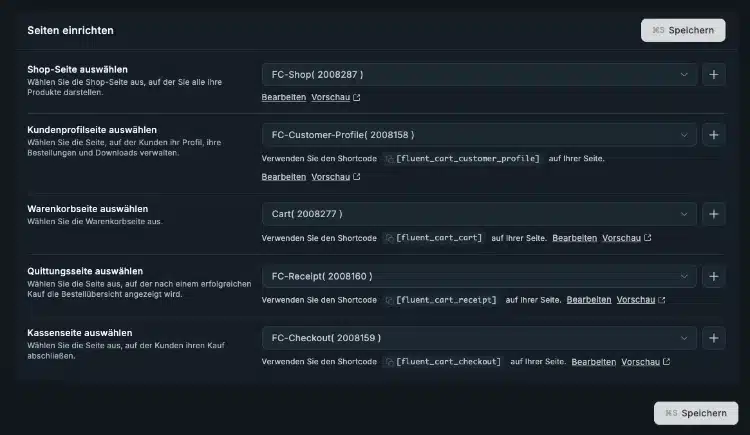Viewport: 750px width, 435px height.
Task: Click Bearbeiten link under Shop page
Action: coord(283,98)
